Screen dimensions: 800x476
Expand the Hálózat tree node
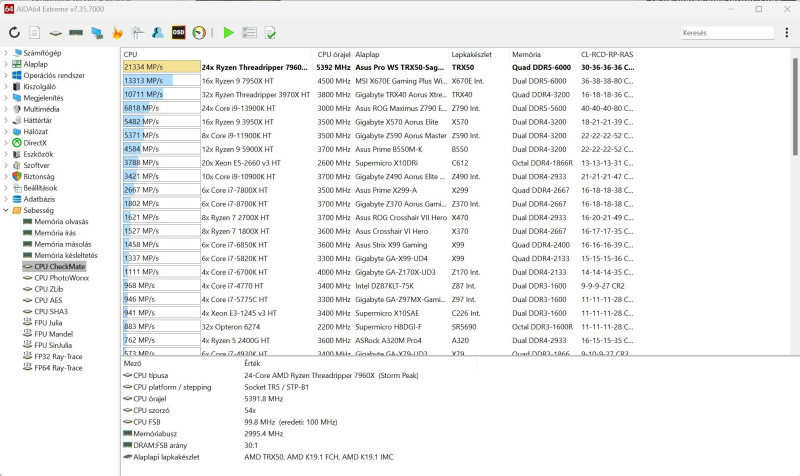[6, 131]
